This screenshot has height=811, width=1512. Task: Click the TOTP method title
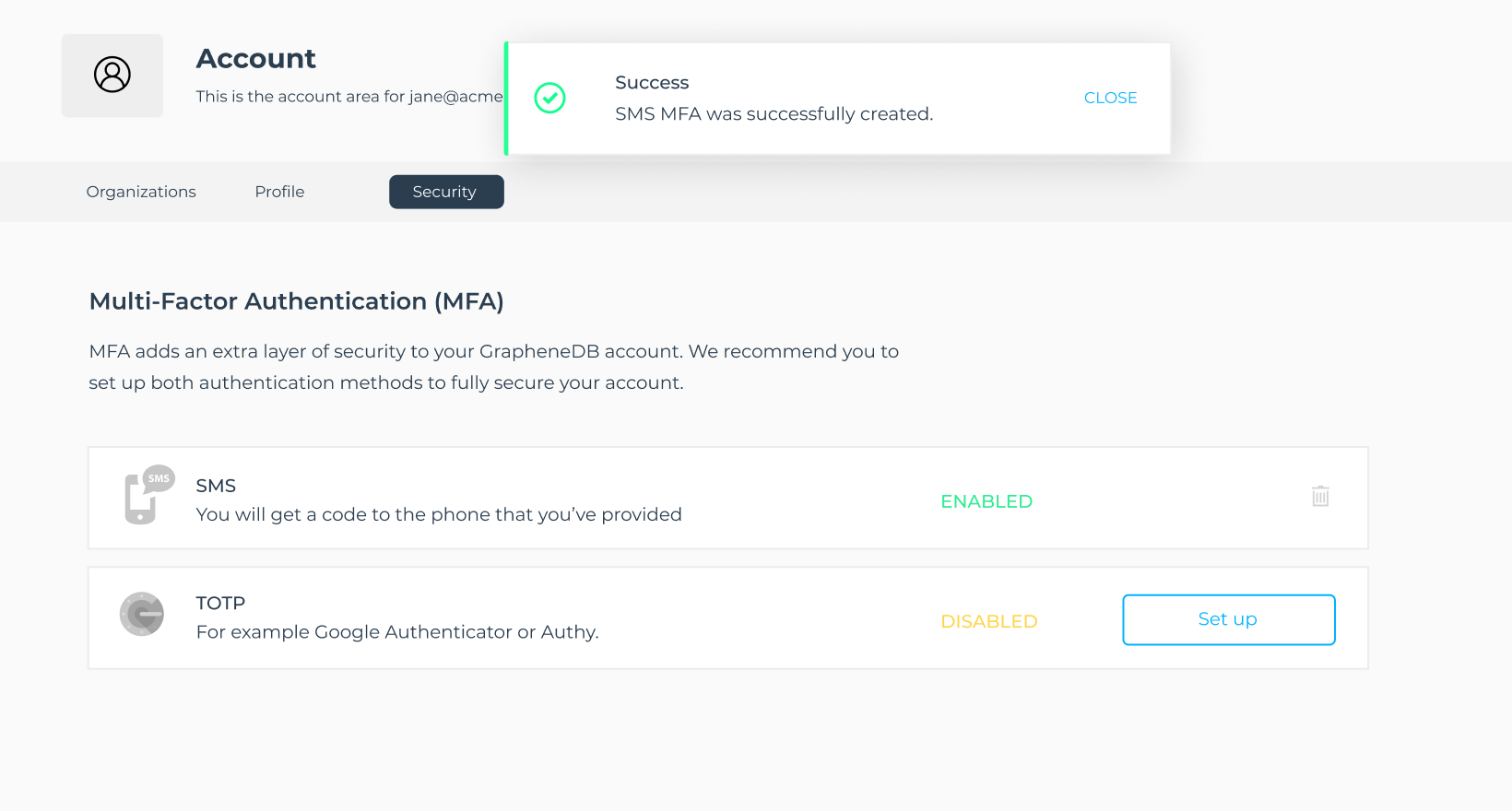point(220,603)
